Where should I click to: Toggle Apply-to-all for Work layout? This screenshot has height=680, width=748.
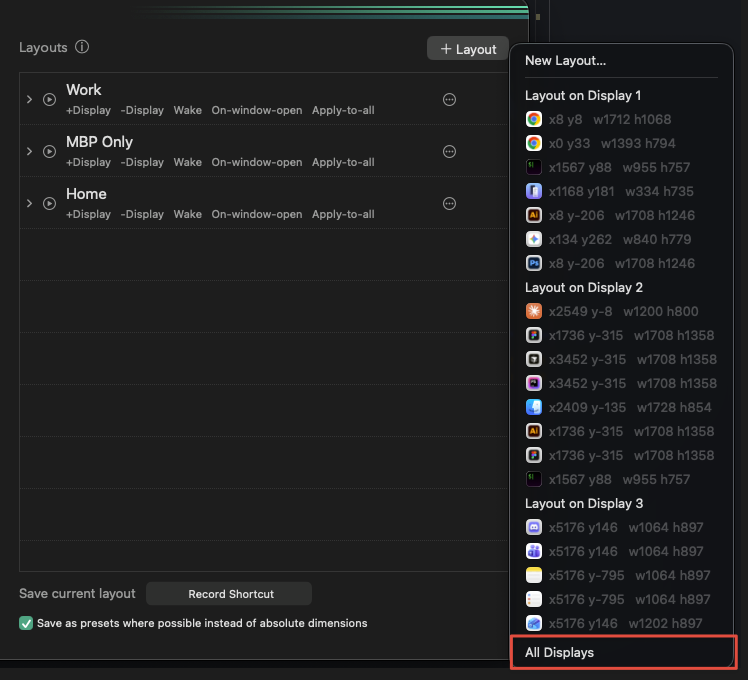343,110
